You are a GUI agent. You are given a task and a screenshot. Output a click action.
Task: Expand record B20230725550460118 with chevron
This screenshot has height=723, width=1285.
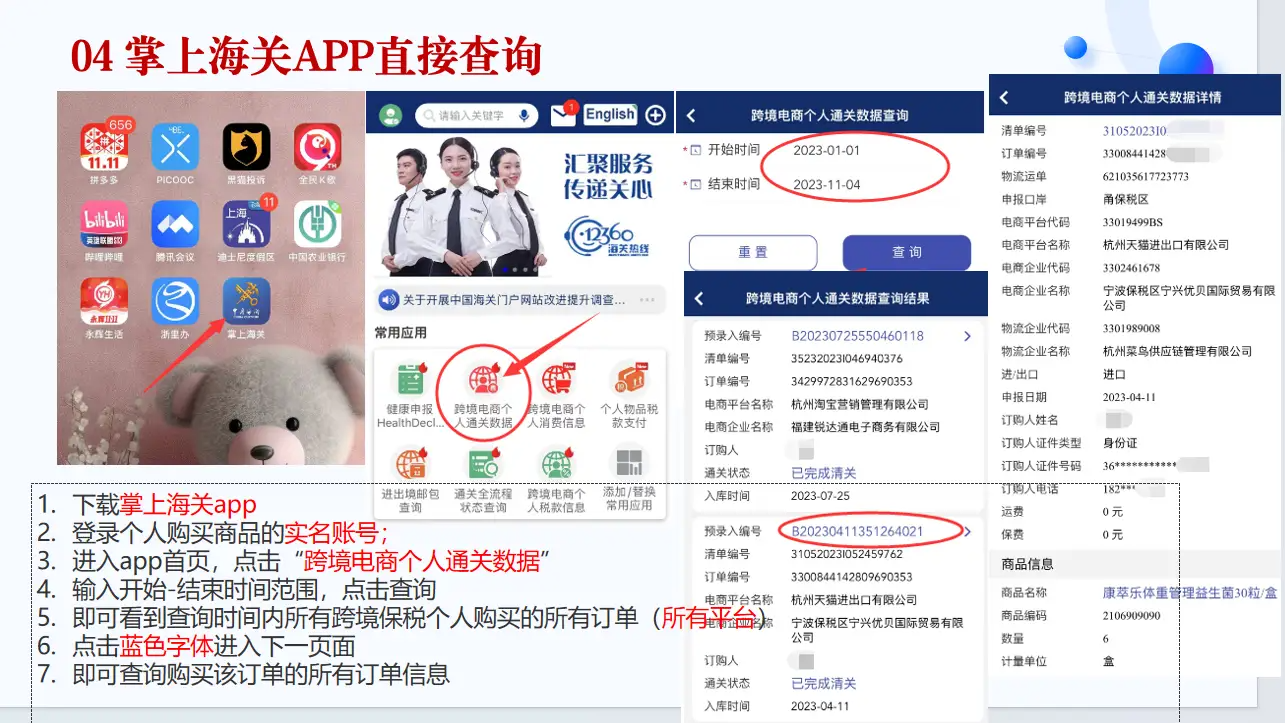coord(967,336)
